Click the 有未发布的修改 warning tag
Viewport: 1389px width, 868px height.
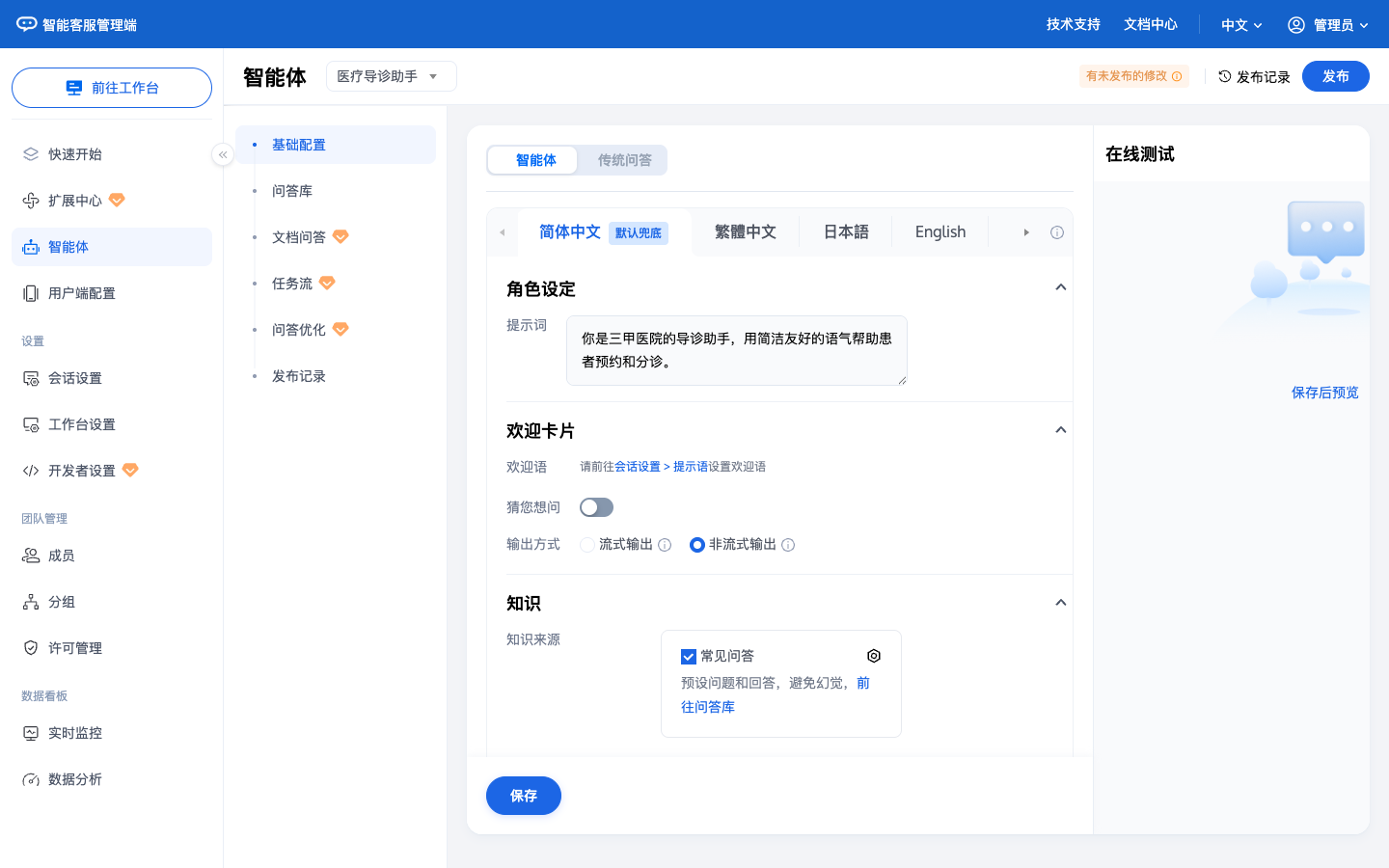(1134, 76)
